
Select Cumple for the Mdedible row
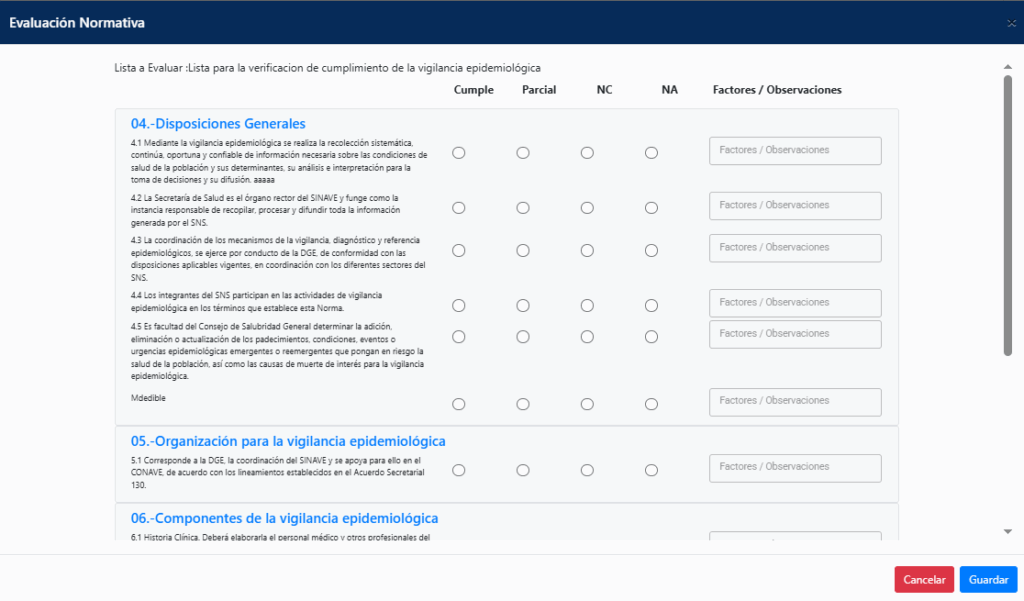[459, 404]
